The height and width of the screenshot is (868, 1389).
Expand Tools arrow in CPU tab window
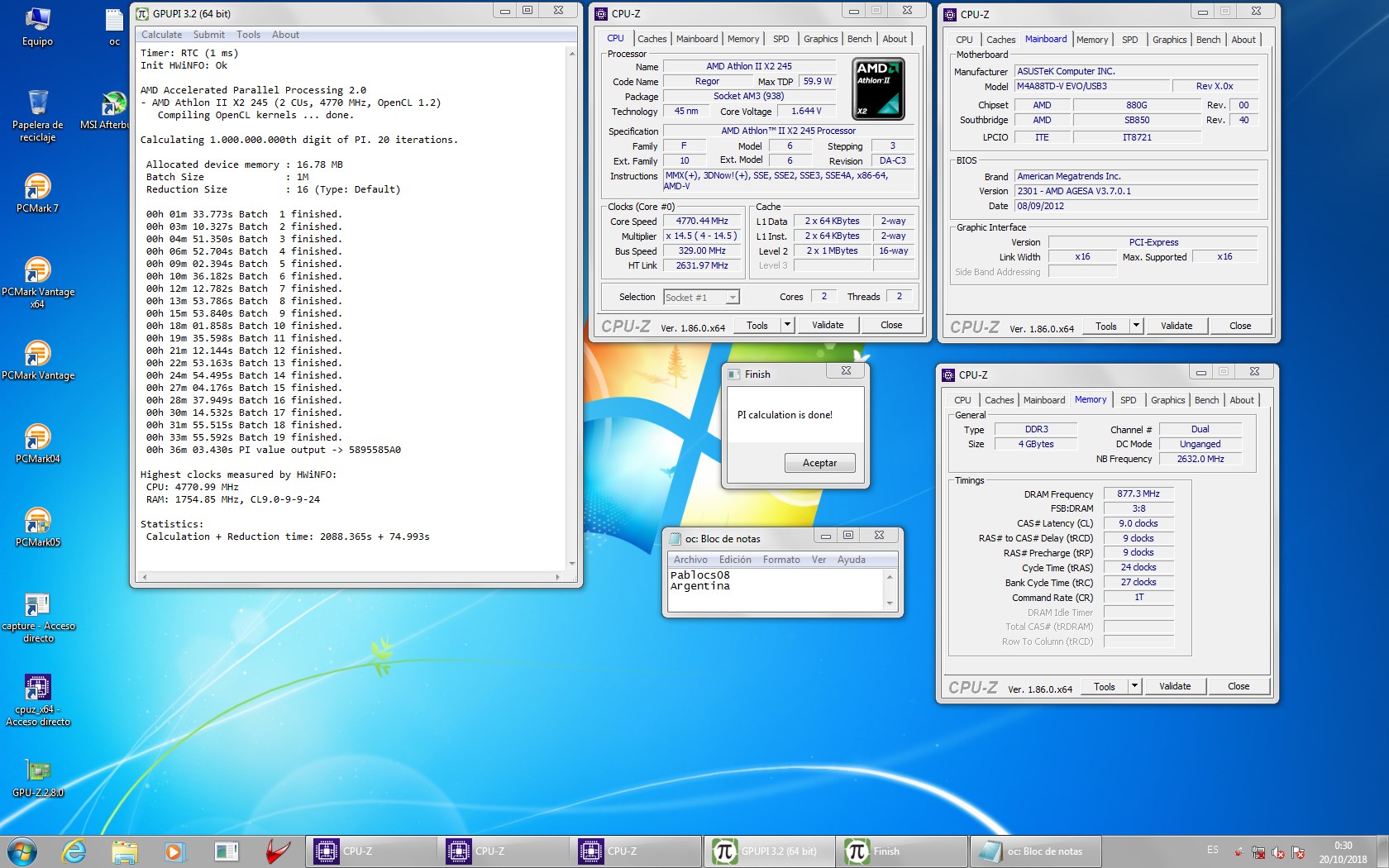click(787, 325)
